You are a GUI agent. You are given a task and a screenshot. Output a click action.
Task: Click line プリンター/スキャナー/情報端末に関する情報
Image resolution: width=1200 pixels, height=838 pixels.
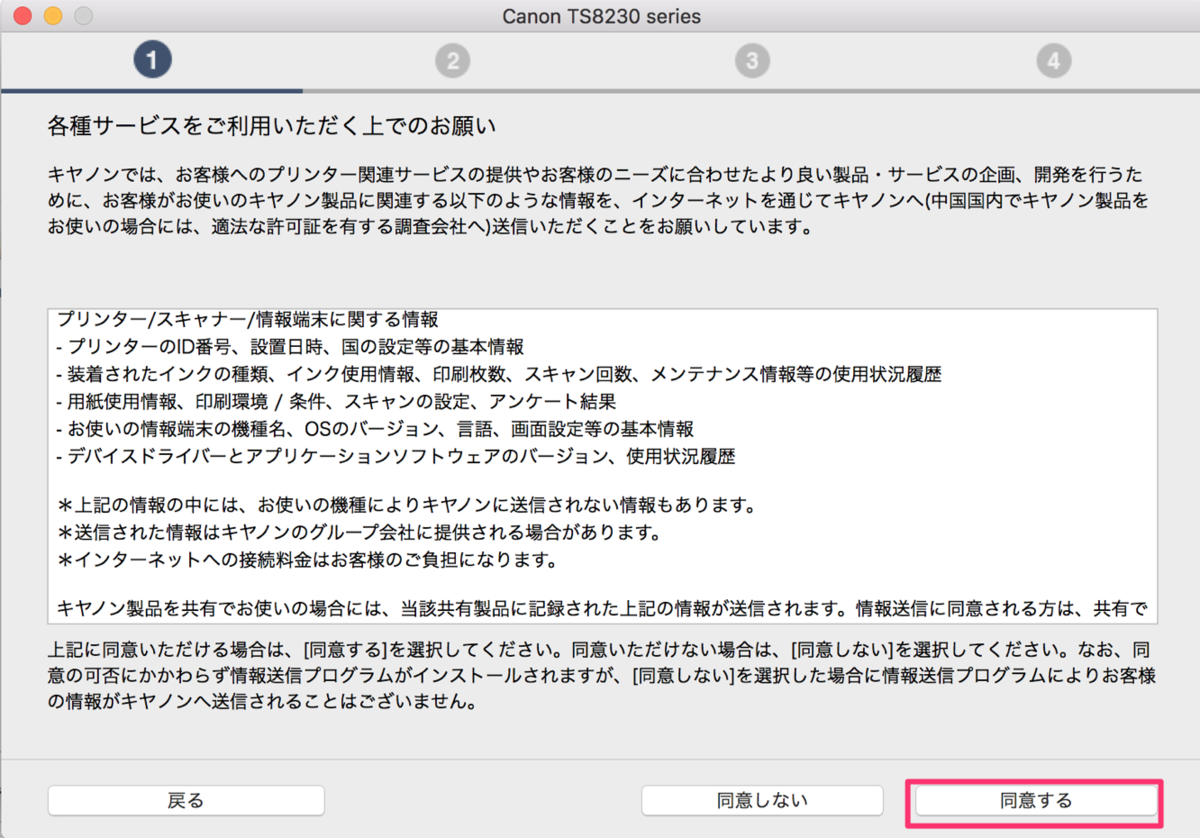pyautogui.click(x=247, y=320)
